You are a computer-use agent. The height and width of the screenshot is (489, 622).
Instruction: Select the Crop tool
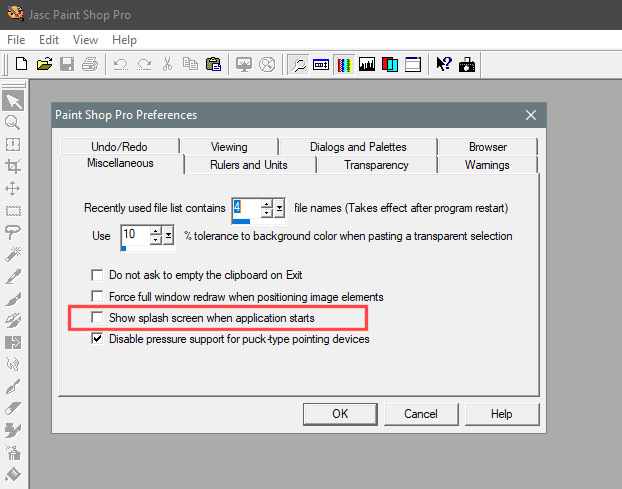click(x=13, y=167)
